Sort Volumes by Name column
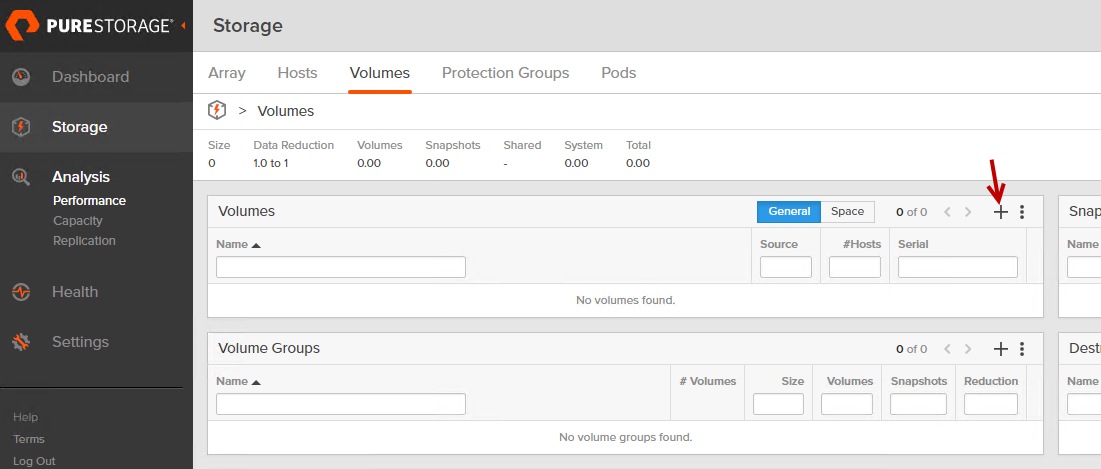 point(238,244)
